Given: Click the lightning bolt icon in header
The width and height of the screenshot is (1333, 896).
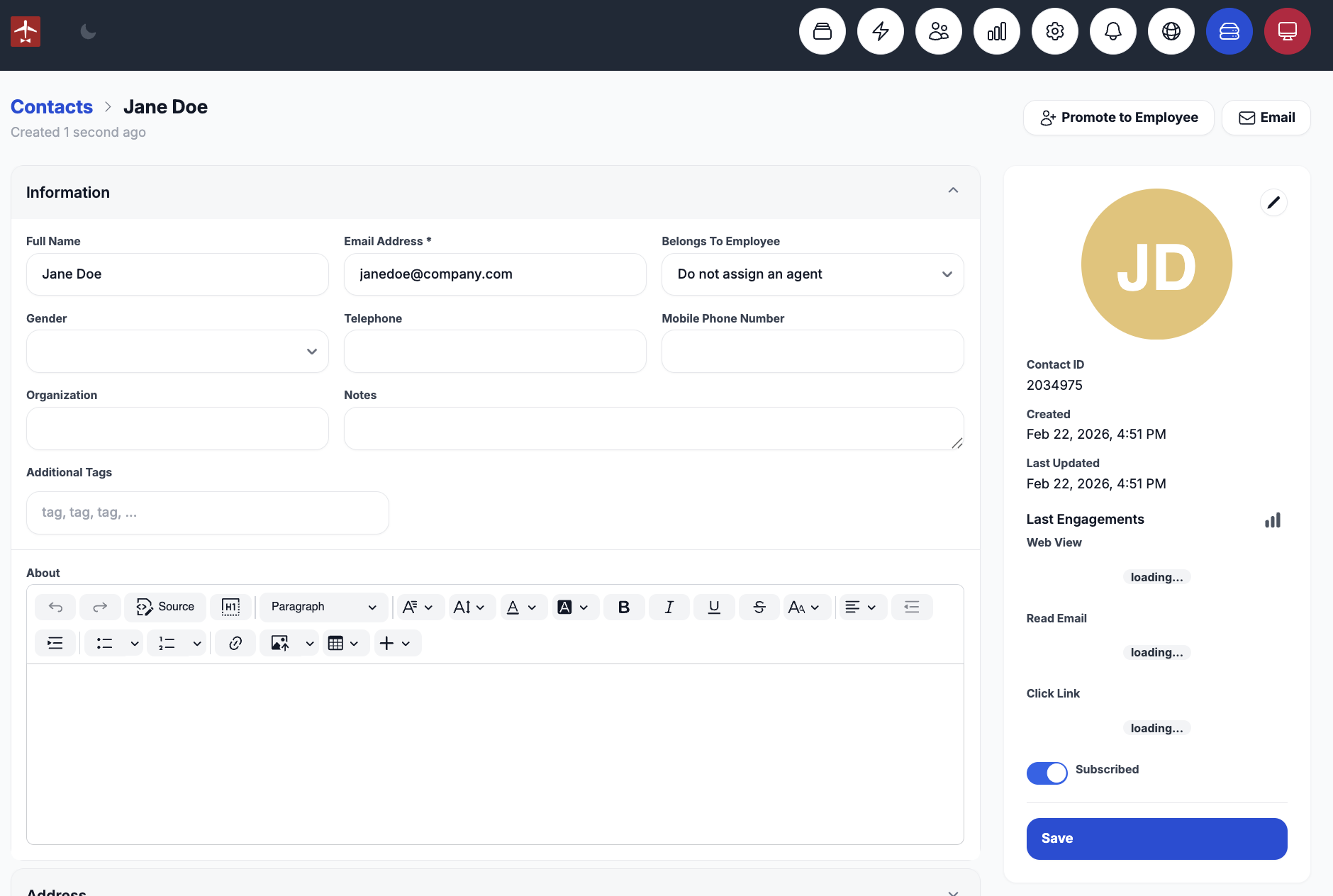Looking at the screenshot, I should pyautogui.click(x=880, y=31).
